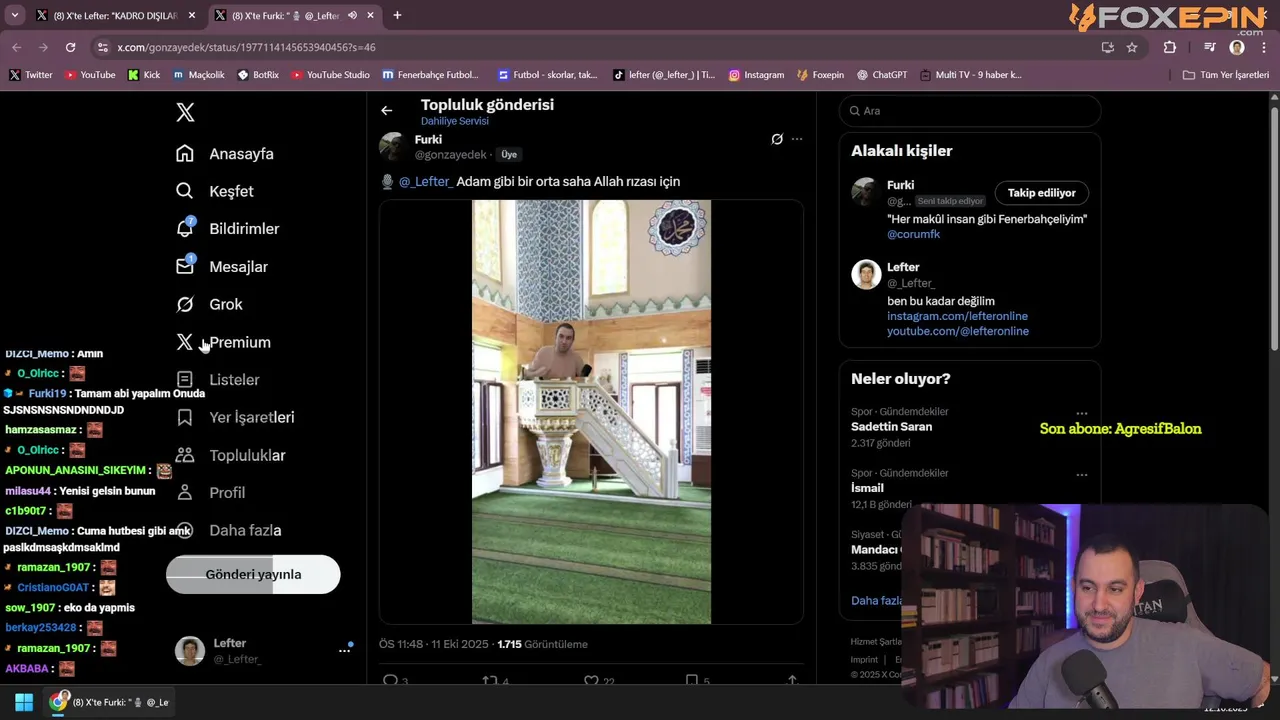Image resolution: width=1280 pixels, height=720 pixels.
Task: Click the Üye badge next to Furki
Action: point(509,155)
